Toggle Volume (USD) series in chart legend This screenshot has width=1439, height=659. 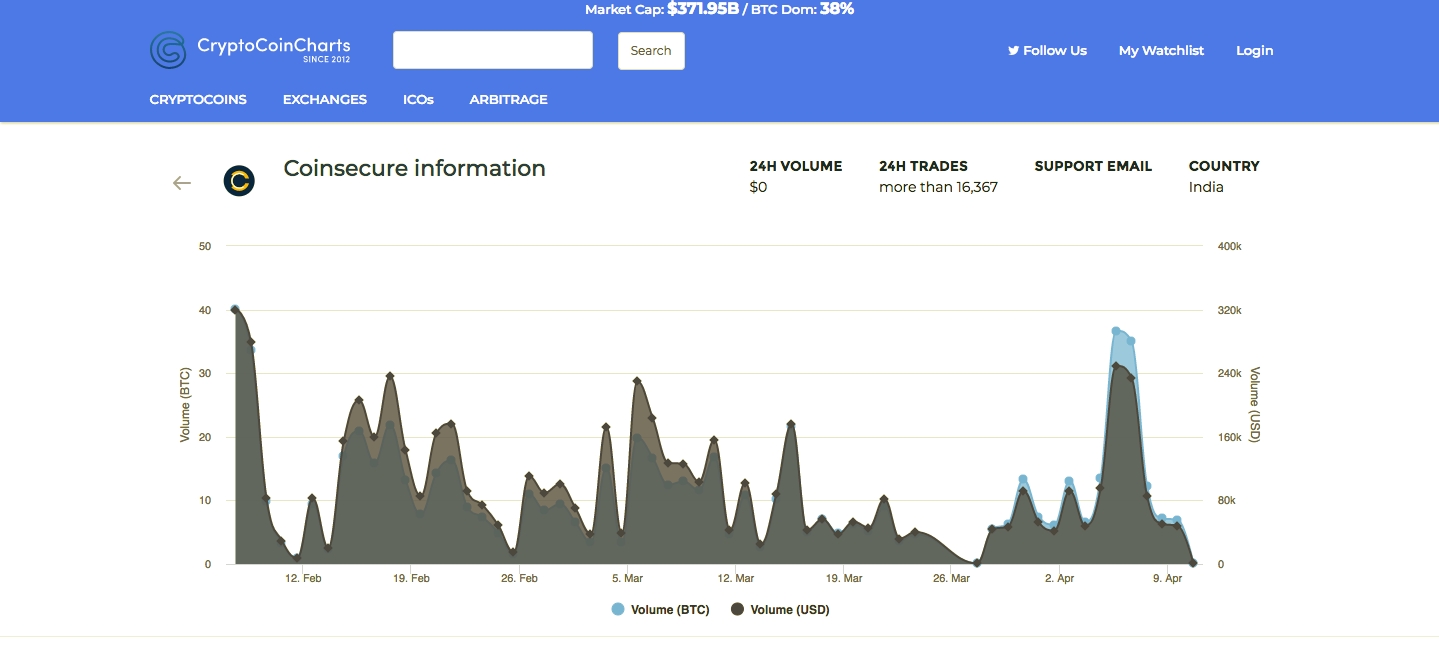point(780,610)
